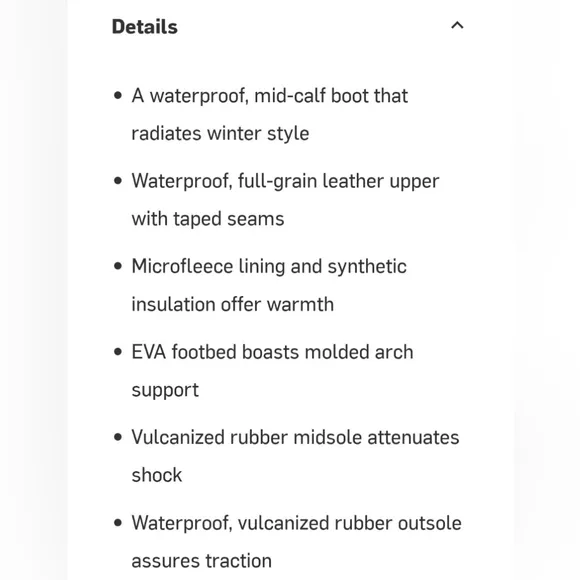Click 'Waterproof, vulcanized rubber outsole' text

[296, 523]
